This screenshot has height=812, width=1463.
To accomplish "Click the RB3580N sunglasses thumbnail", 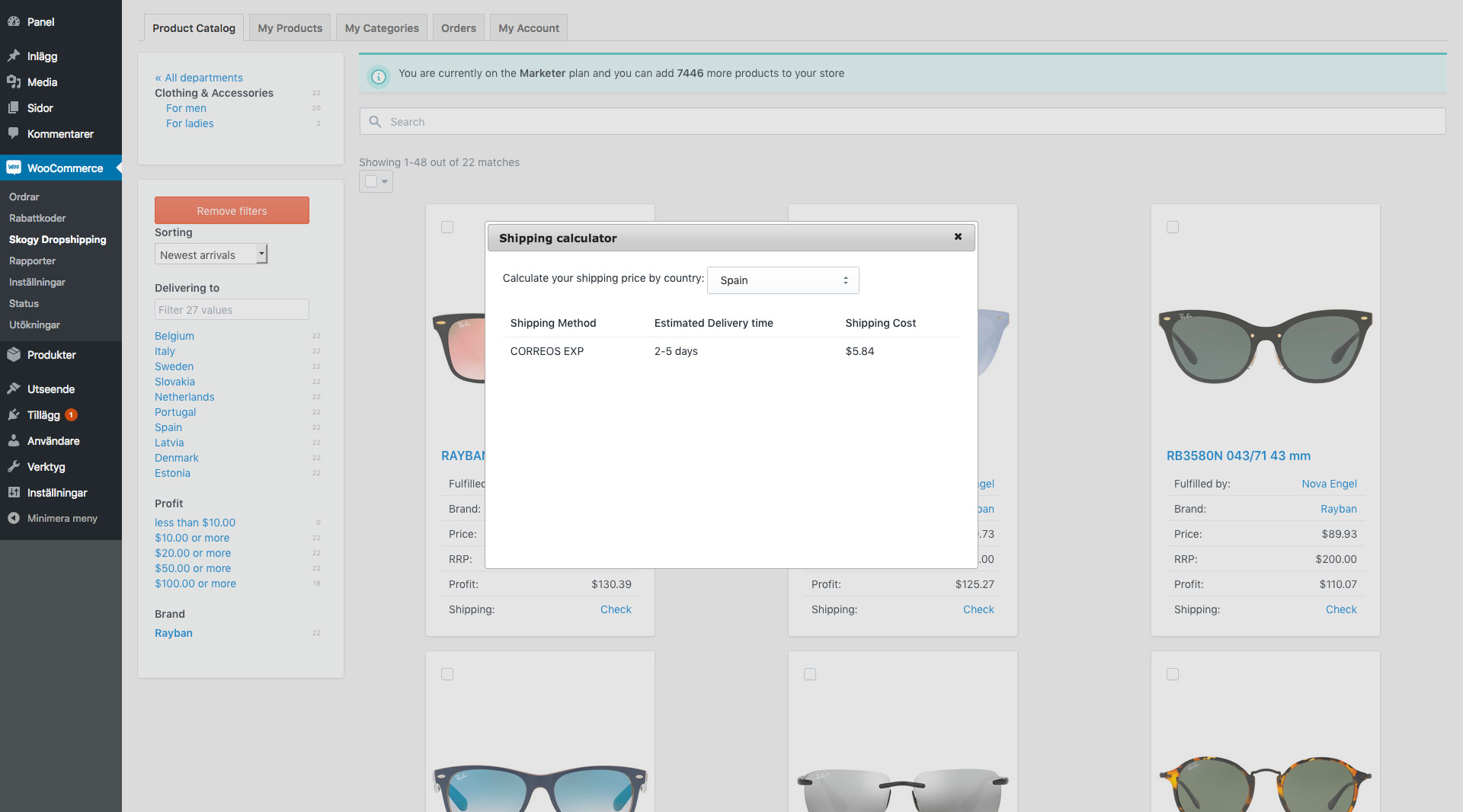I will point(1265,347).
